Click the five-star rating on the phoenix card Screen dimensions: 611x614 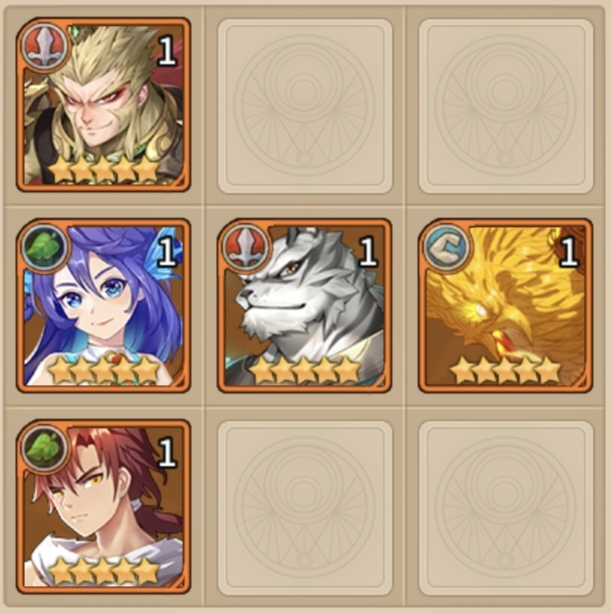coord(506,370)
